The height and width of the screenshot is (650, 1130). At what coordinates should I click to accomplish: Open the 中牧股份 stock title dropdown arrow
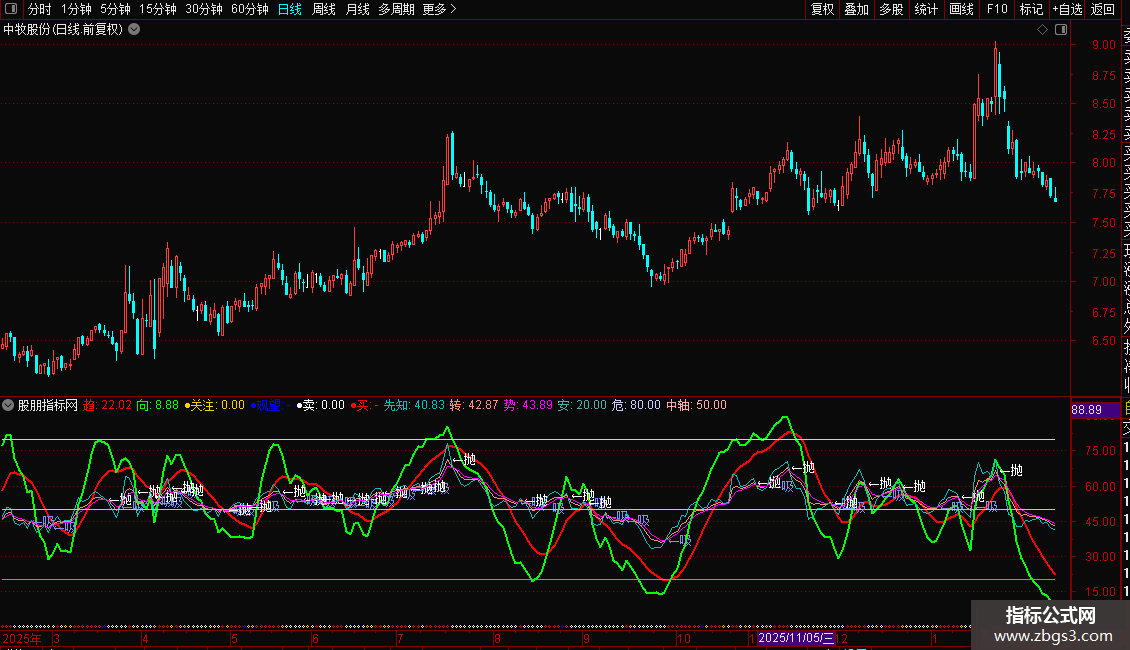coord(134,29)
